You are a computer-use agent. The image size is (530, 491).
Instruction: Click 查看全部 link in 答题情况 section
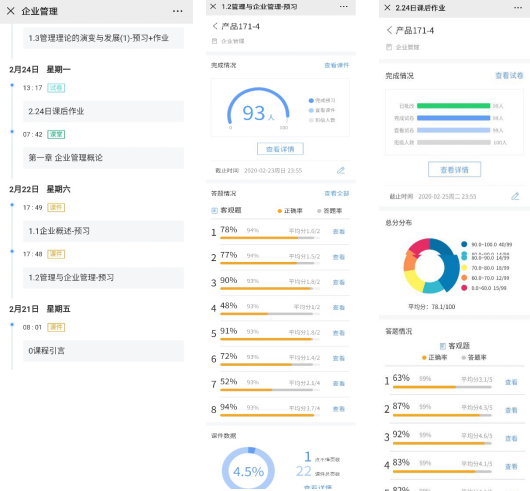pyautogui.click(x=337, y=193)
